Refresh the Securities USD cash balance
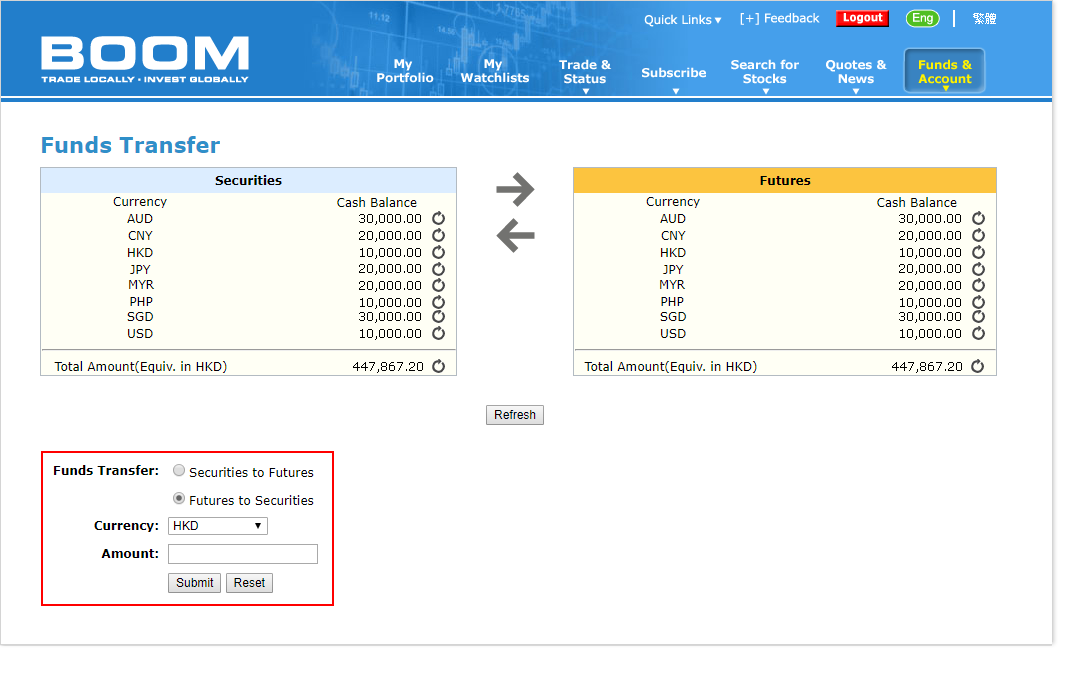Image resolution: width=1070 pixels, height=687 pixels. pos(439,333)
